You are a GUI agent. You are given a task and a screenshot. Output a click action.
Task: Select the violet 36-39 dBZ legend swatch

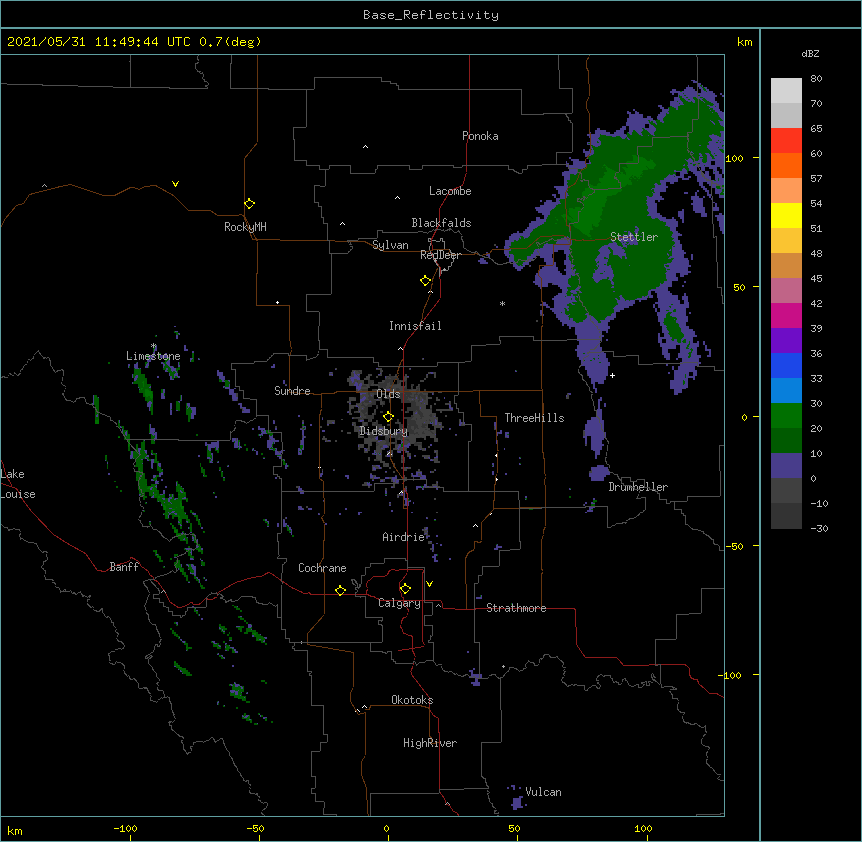point(786,340)
